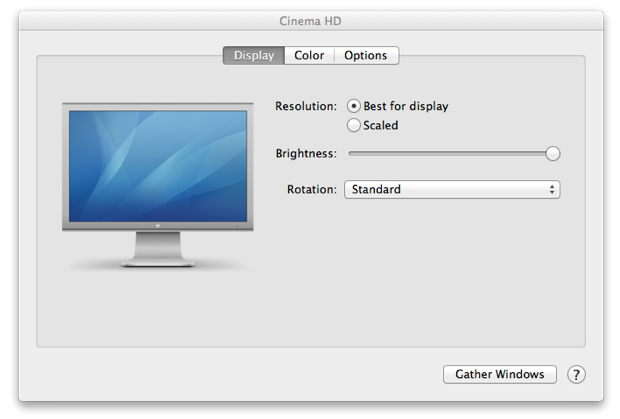
Task: Switch to the Color tab
Action: pyautogui.click(x=309, y=55)
